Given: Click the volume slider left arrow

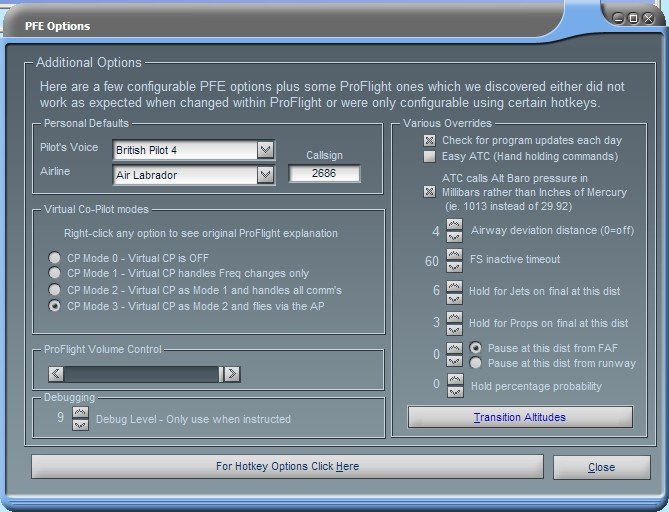Looking at the screenshot, I should point(56,374).
